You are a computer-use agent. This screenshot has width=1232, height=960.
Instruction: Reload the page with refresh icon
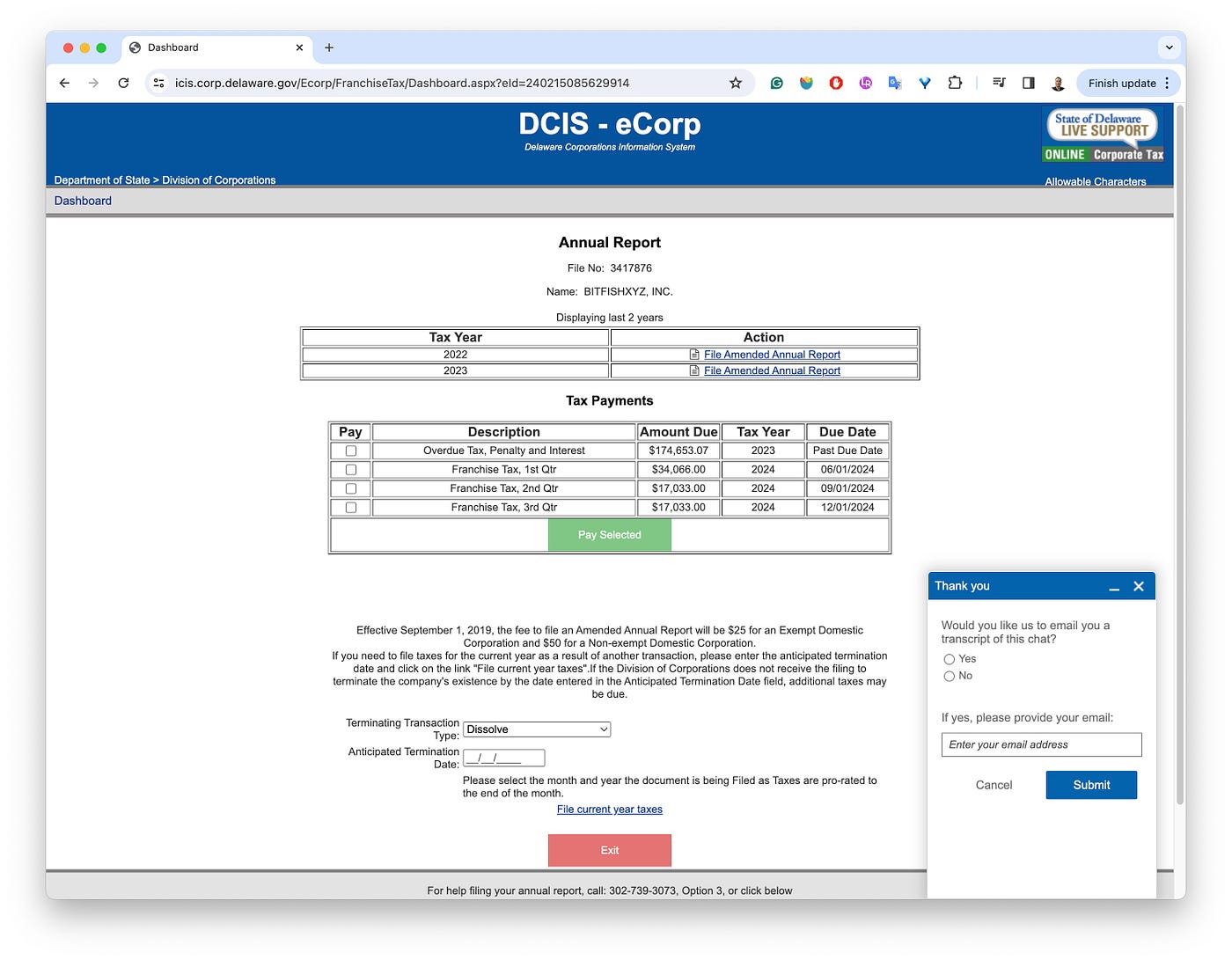pos(123,83)
